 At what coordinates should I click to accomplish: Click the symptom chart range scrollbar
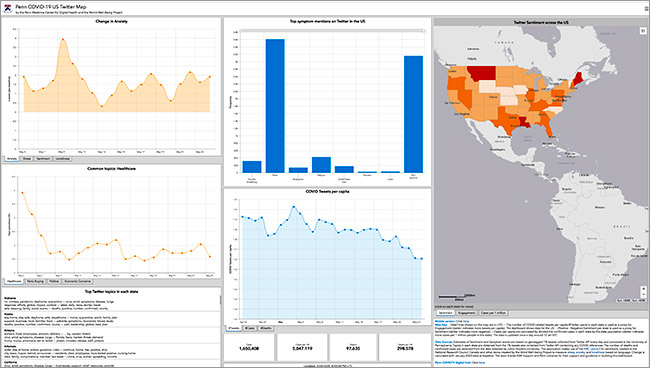pyautogui.click(x=333, y=31)
